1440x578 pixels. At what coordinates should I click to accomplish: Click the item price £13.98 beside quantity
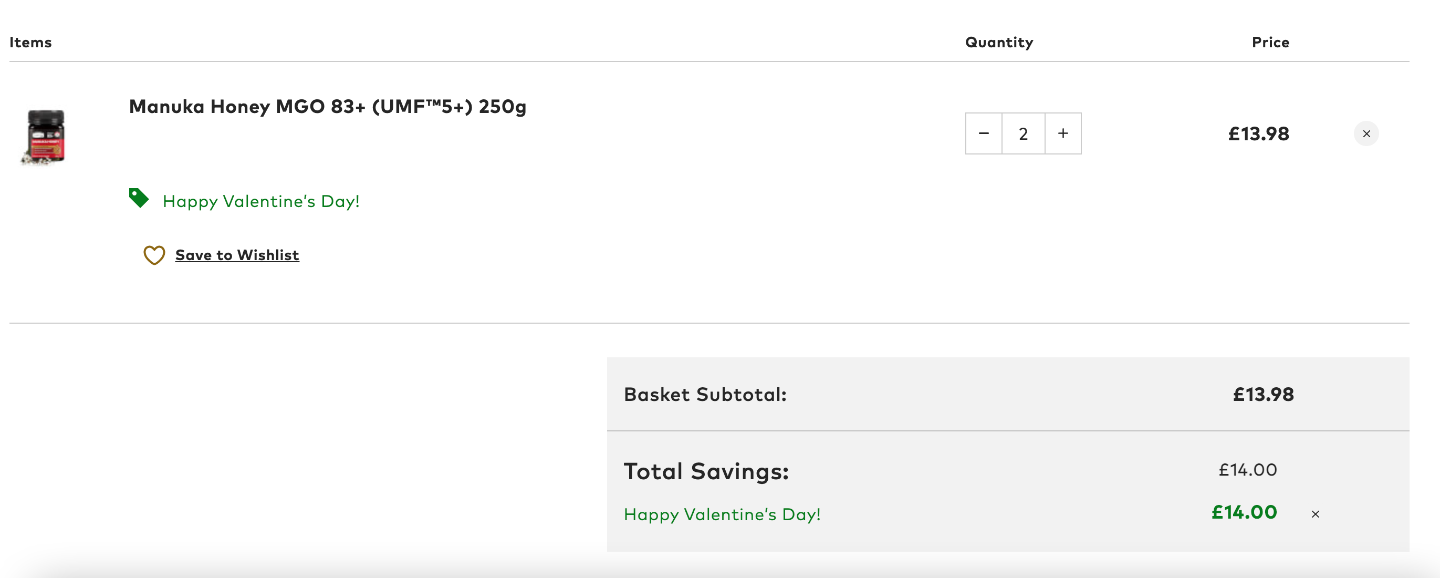(1259, 133)
